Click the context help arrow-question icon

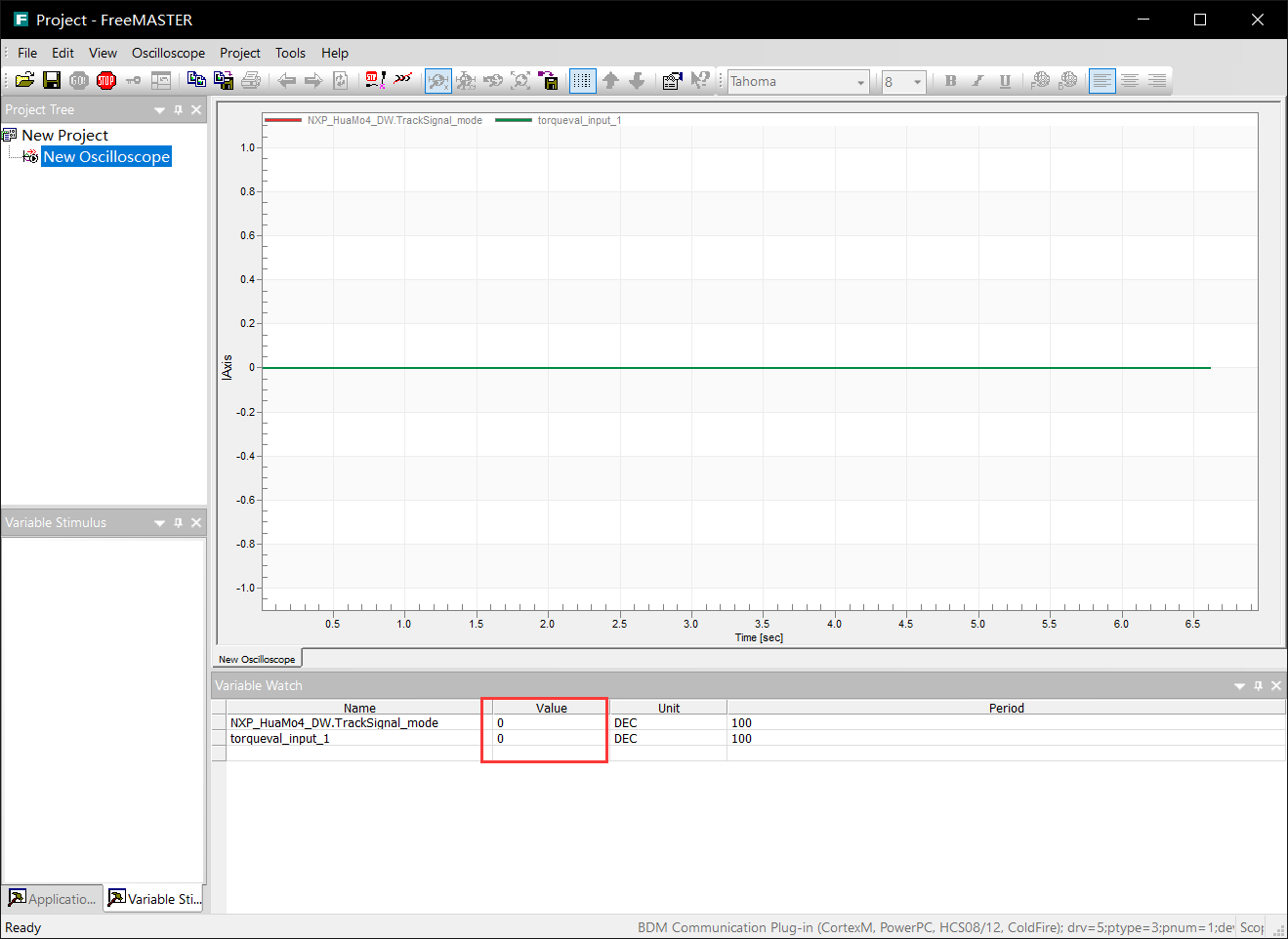point(700,81)
